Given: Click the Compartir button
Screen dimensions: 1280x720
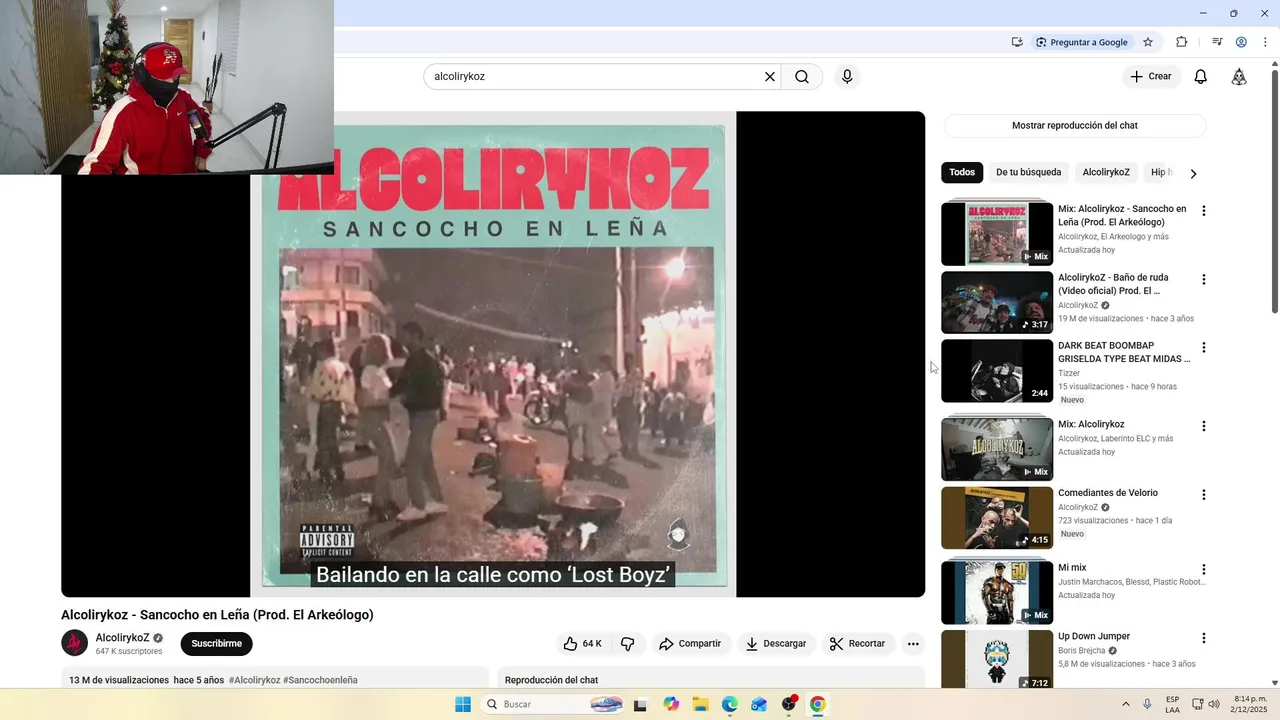Looking at the screenshot, I should 689,644.
